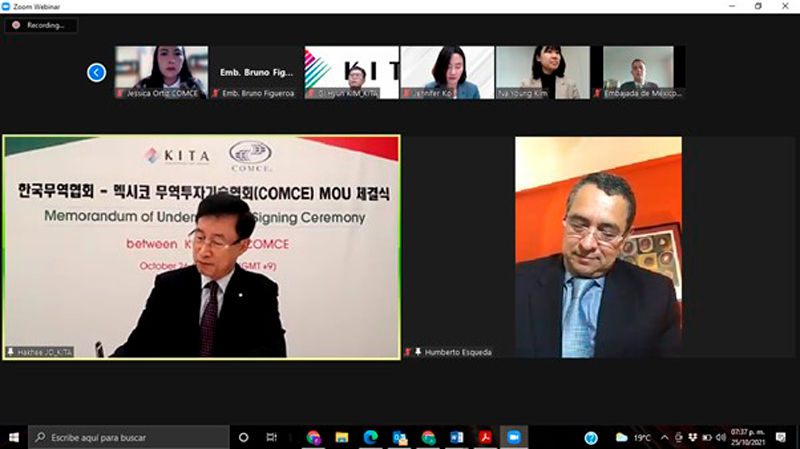Minimize the Zoom Webinar window

coord(732,6)
